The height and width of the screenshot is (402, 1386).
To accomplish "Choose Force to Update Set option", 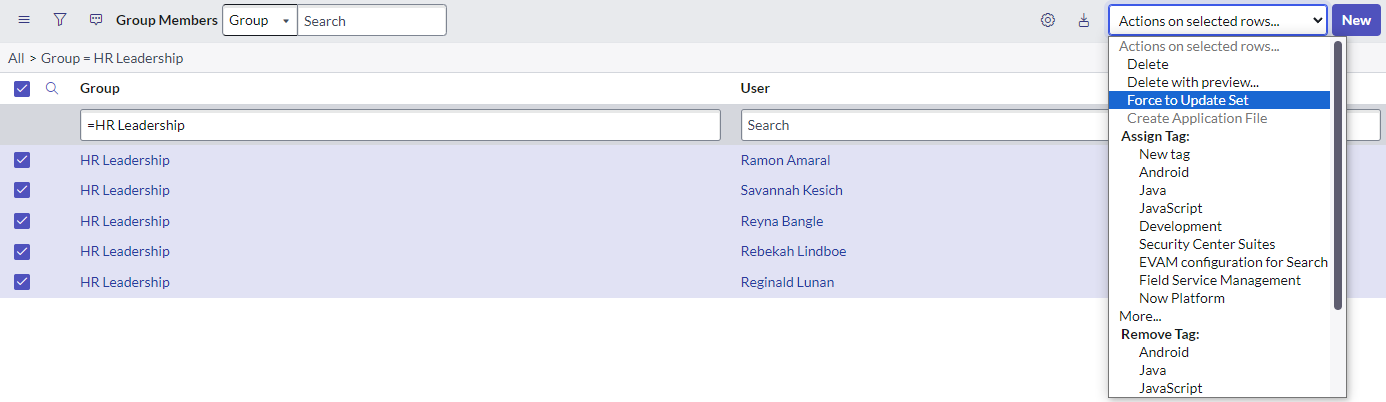I will pos(1187,100).
